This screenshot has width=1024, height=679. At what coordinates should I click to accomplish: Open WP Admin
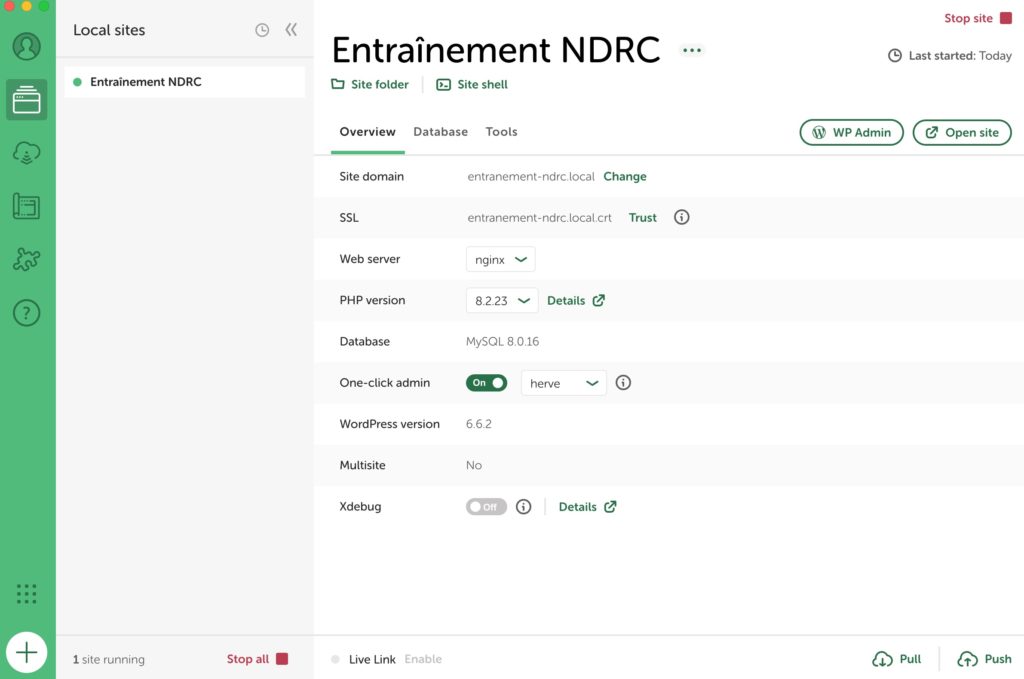852,133
